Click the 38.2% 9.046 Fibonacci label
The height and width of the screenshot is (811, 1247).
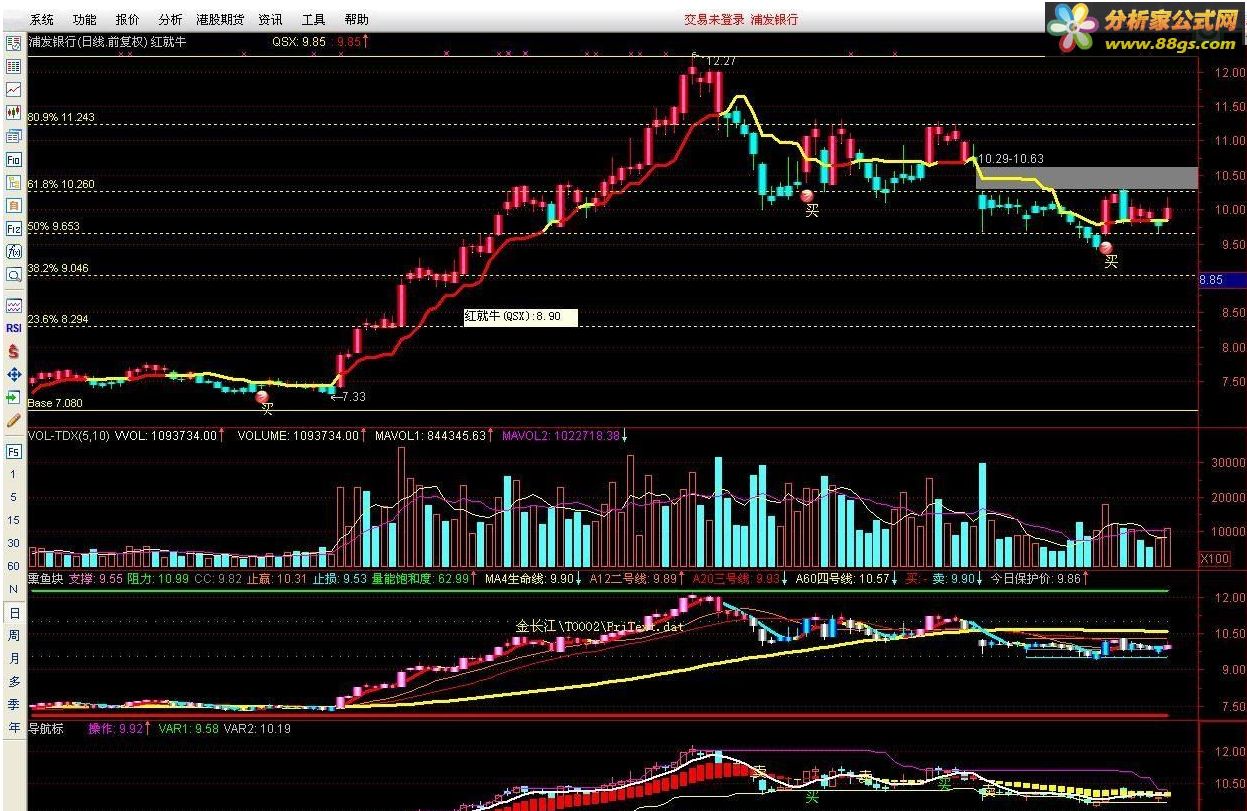[x=59, y=268]
